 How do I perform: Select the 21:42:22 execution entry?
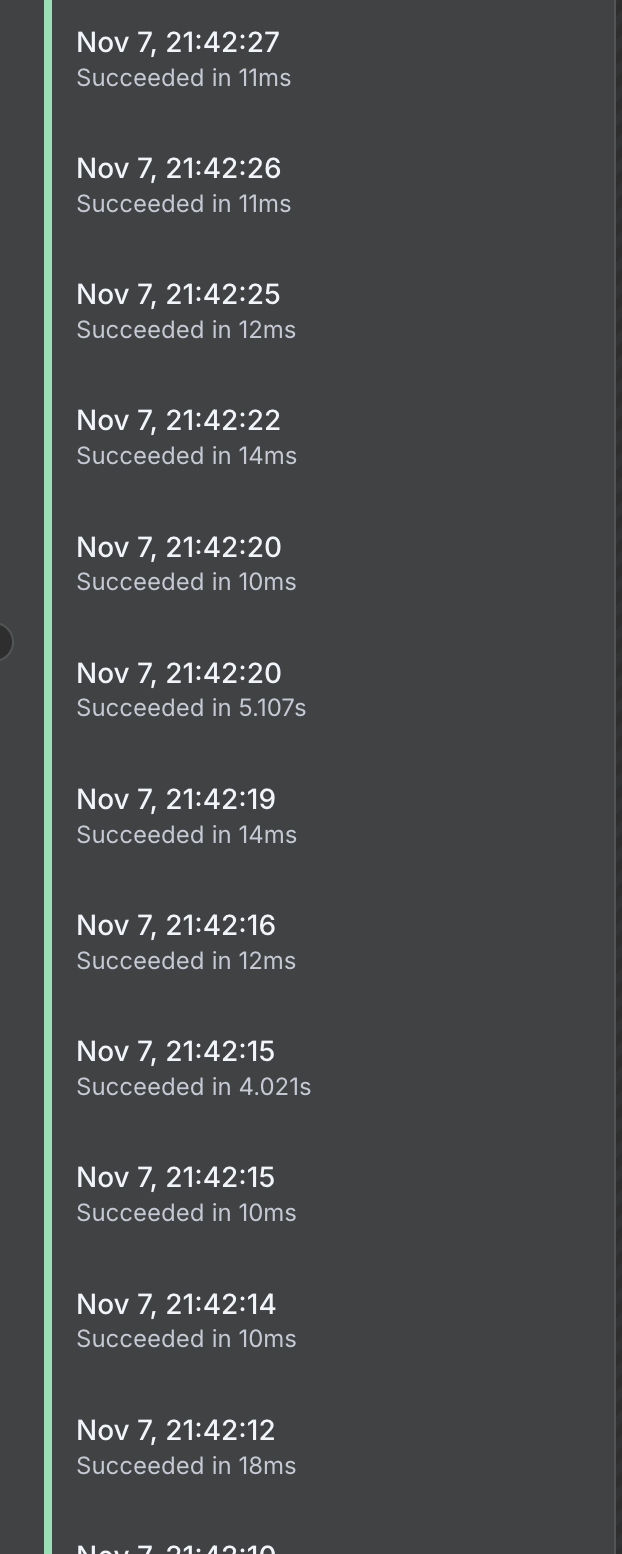coord(178,421)
